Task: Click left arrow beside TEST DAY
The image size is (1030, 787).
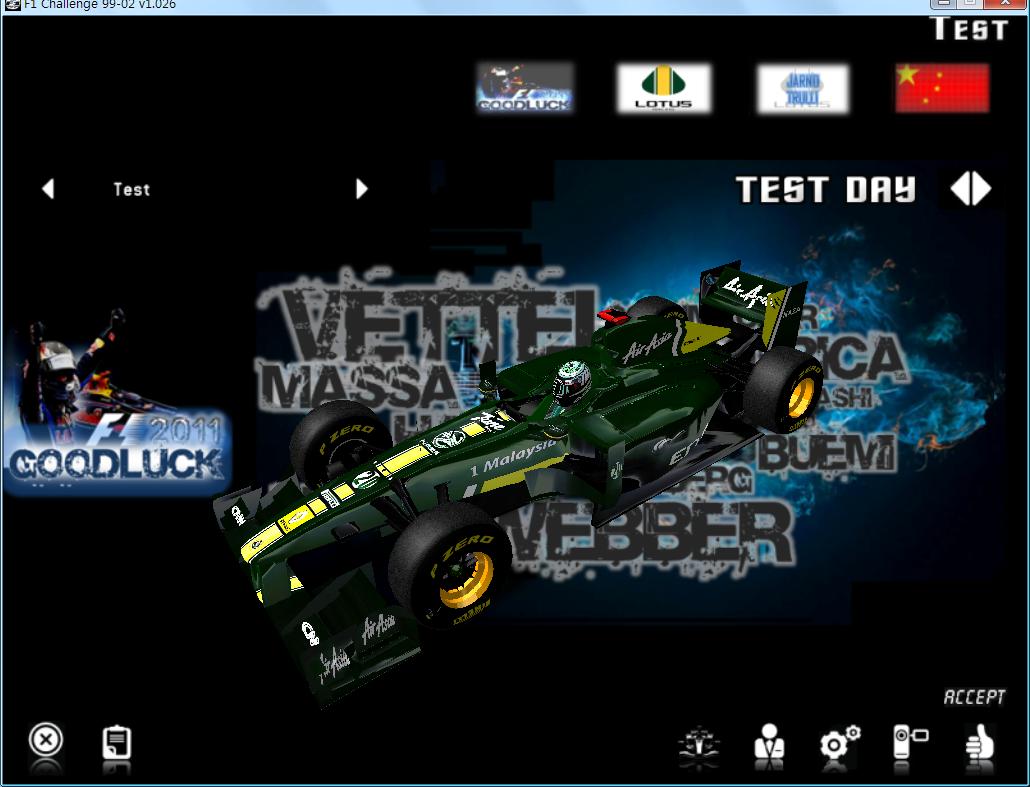Action: (960, 189)
